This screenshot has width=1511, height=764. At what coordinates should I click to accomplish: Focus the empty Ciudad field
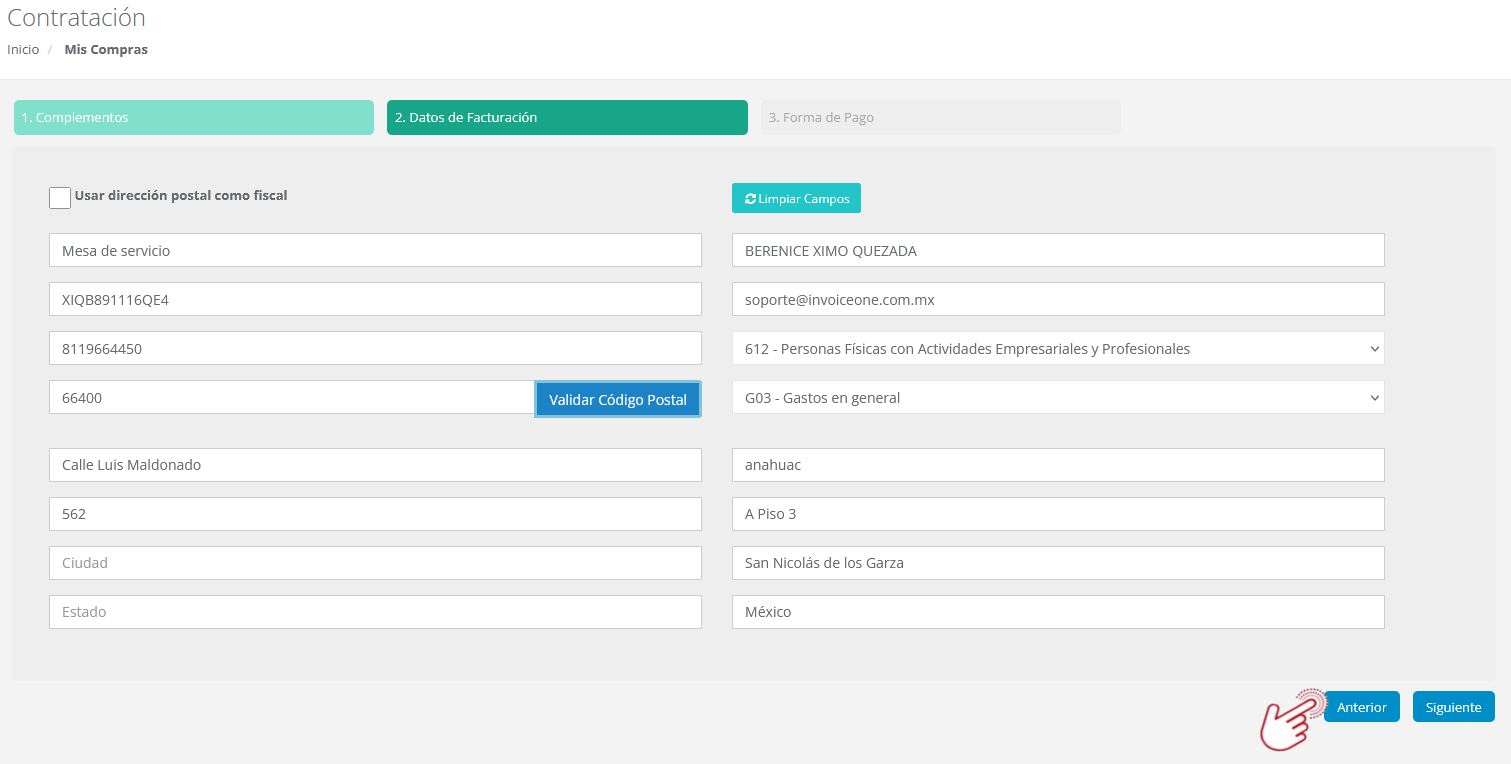pos(375,563)
